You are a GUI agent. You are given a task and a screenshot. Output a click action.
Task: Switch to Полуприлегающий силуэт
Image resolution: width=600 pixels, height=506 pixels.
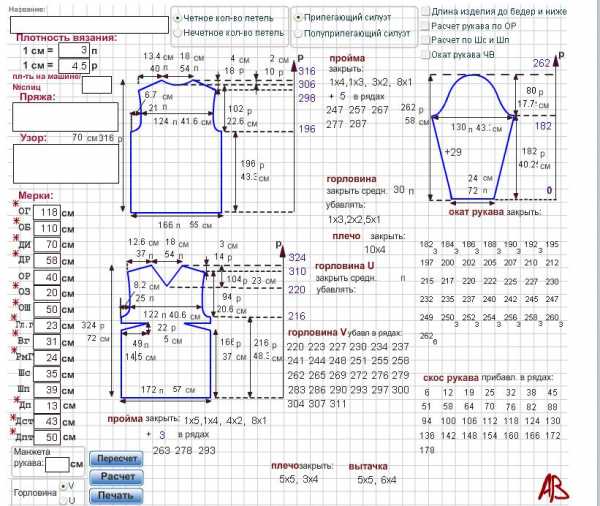click(x=299, y=35)
